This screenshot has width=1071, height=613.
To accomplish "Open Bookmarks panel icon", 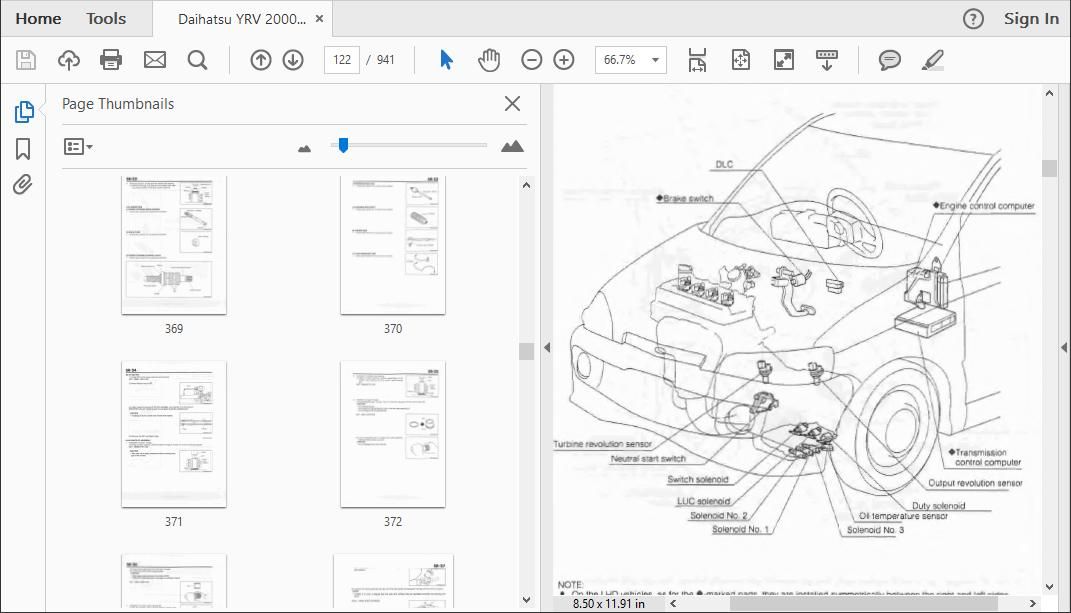I will click(23, 148).
